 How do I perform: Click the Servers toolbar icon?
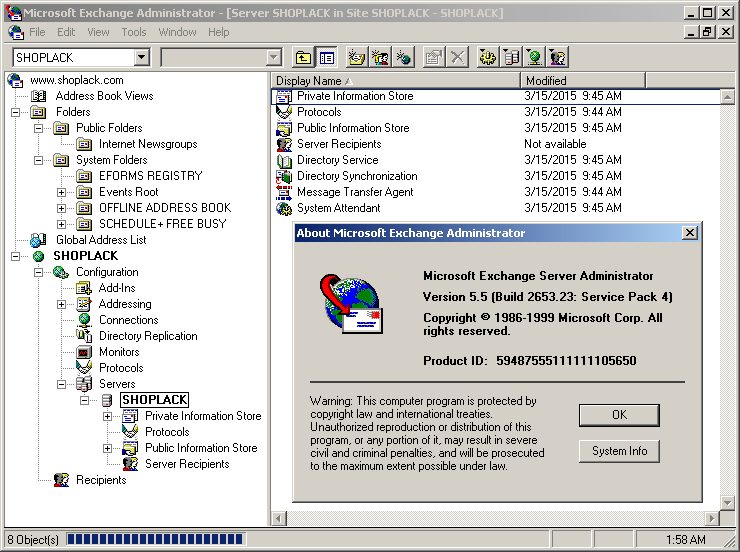coord(511,58)
